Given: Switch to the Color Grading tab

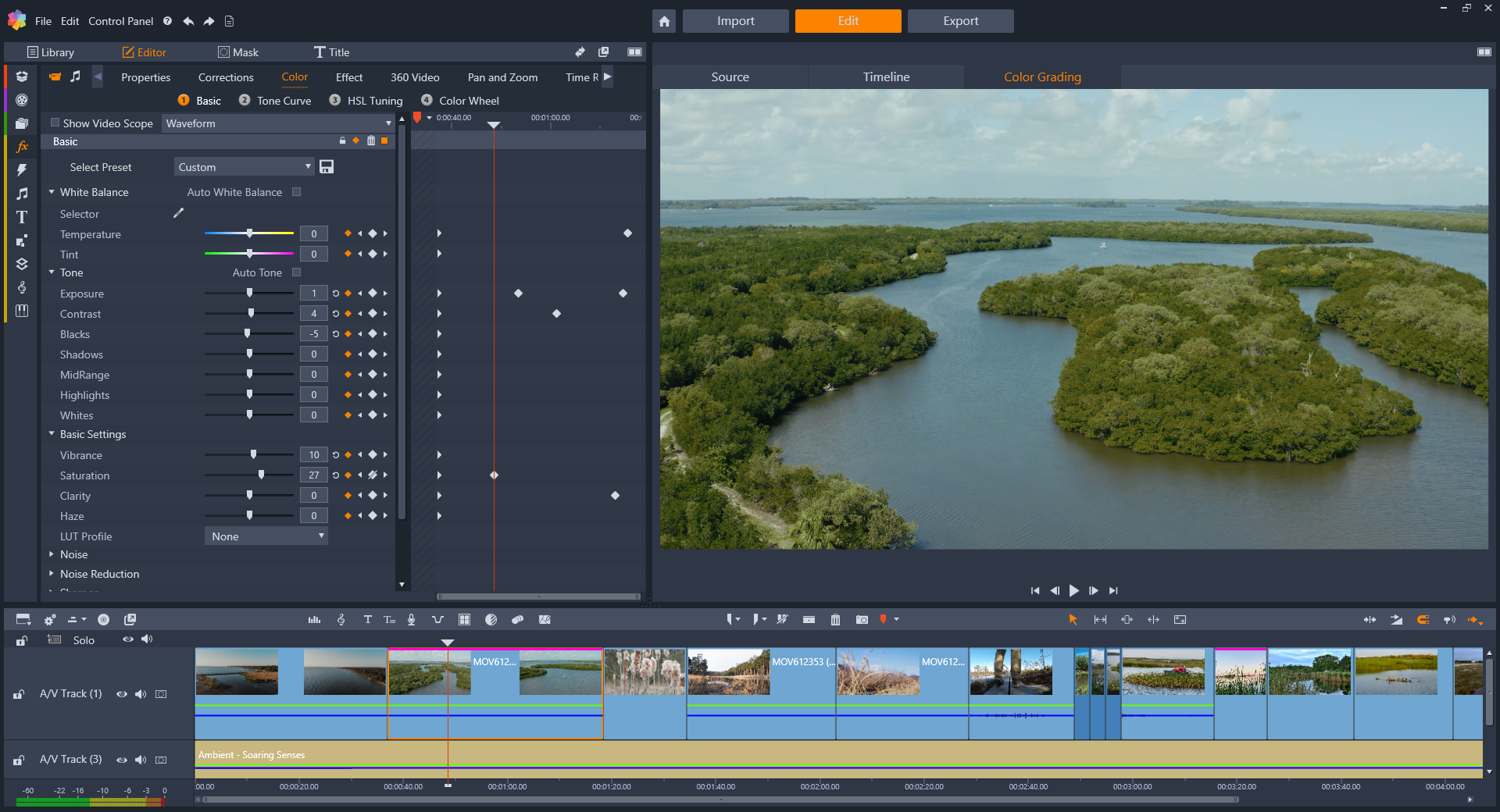Looking at the screenshot, I should point(1042,77).
